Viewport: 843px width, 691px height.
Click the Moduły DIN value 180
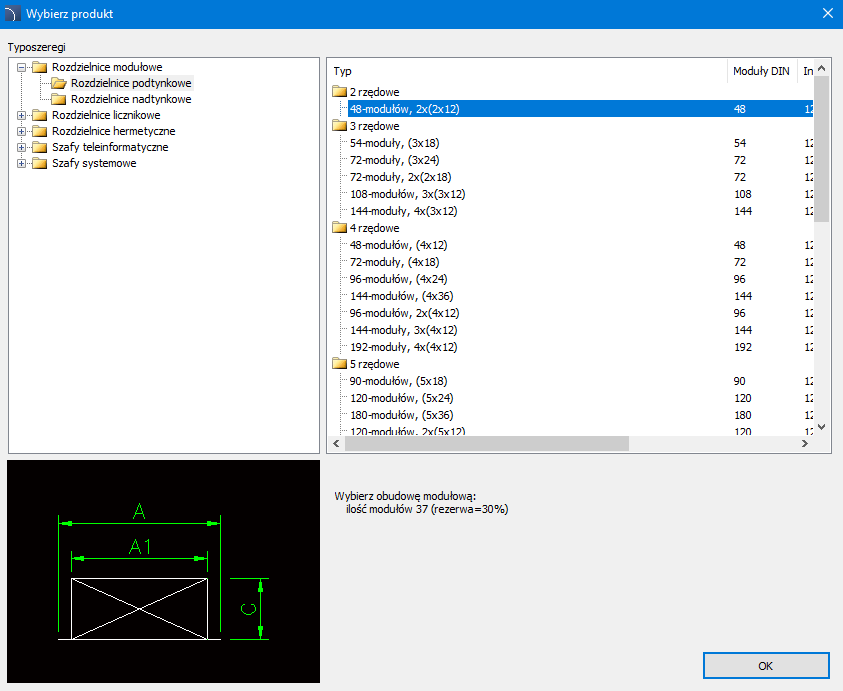pos(743,415)
